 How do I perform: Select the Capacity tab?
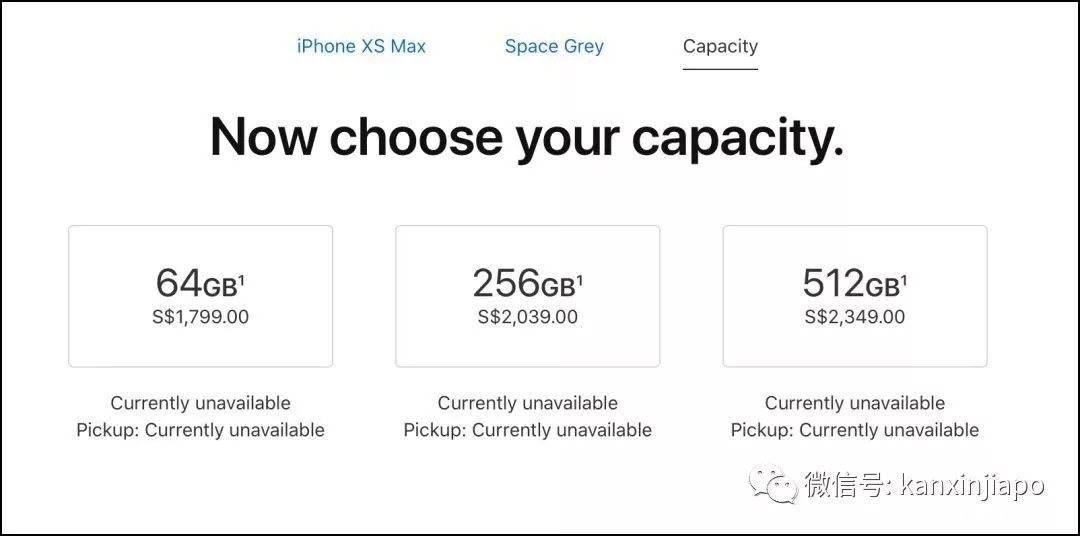point(720,46)
